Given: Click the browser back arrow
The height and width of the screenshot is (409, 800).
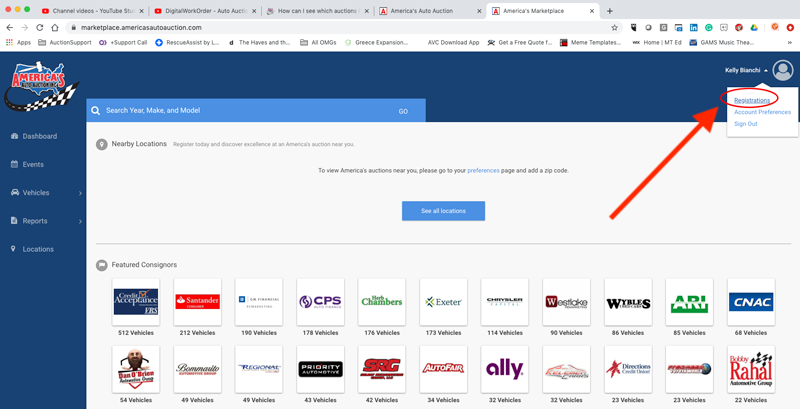Looking at the screenshot, I should (10, 28).
